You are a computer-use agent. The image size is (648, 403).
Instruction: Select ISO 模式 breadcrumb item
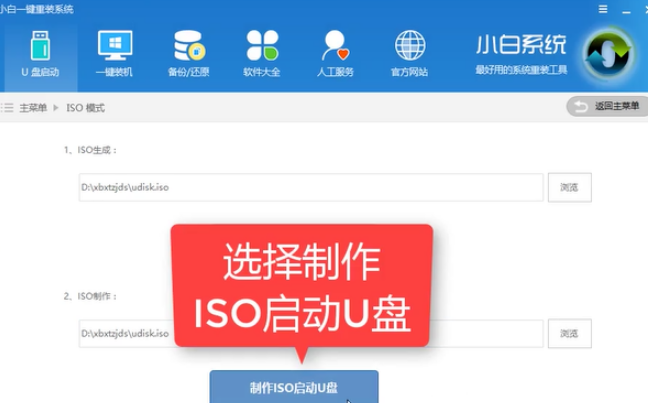[85, 108]
